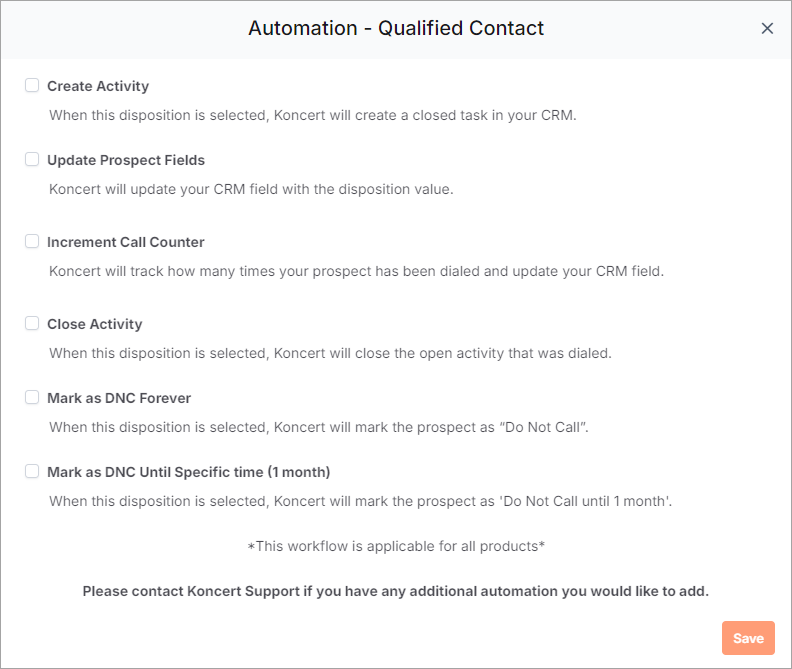792x669 pixels.
Task: Enable the Create Activity checkbox
Action: pos(32,85)
